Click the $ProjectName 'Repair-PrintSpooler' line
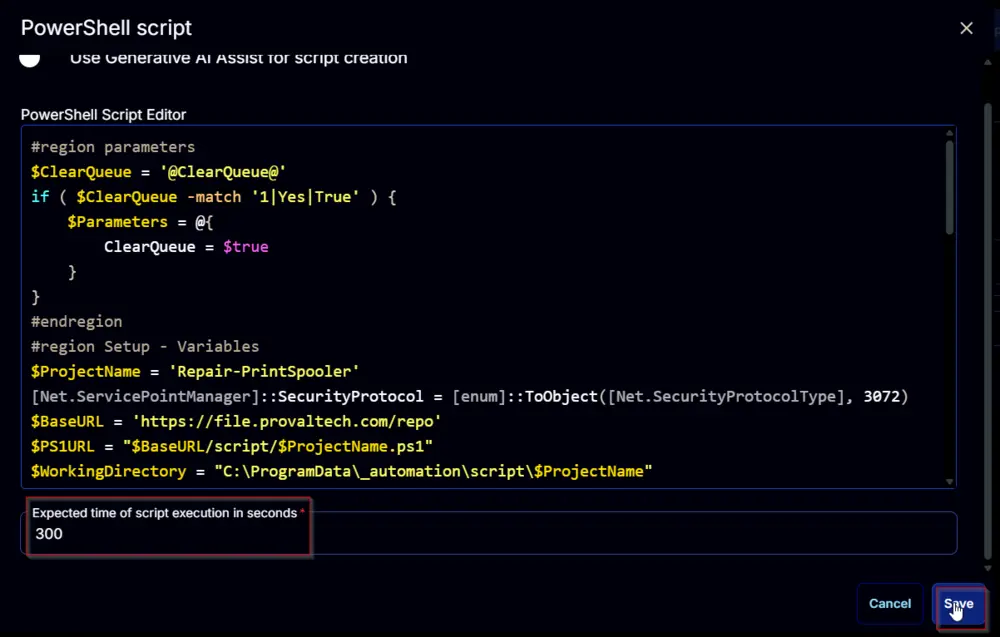1000x637 pixels. pyautogui.click(x=195, y=371)
